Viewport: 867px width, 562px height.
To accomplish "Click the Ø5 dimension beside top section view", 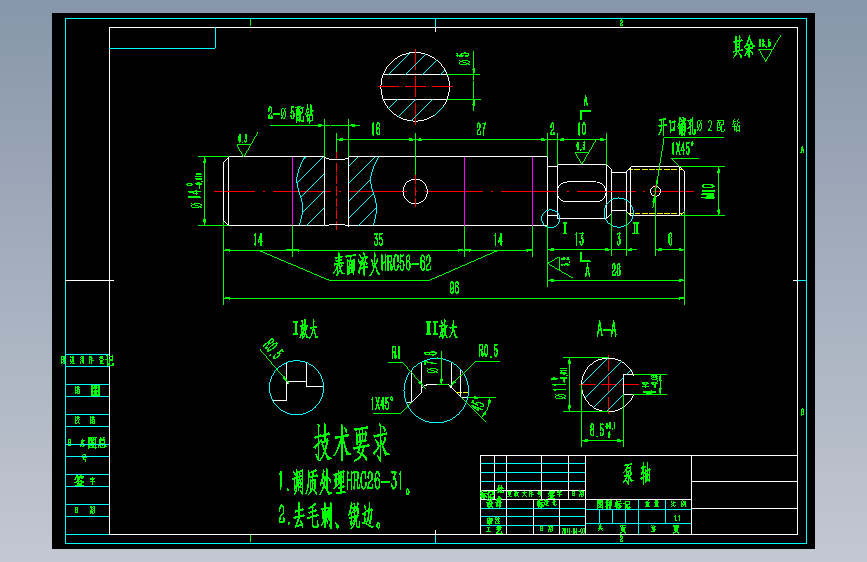I will (464, 58).
